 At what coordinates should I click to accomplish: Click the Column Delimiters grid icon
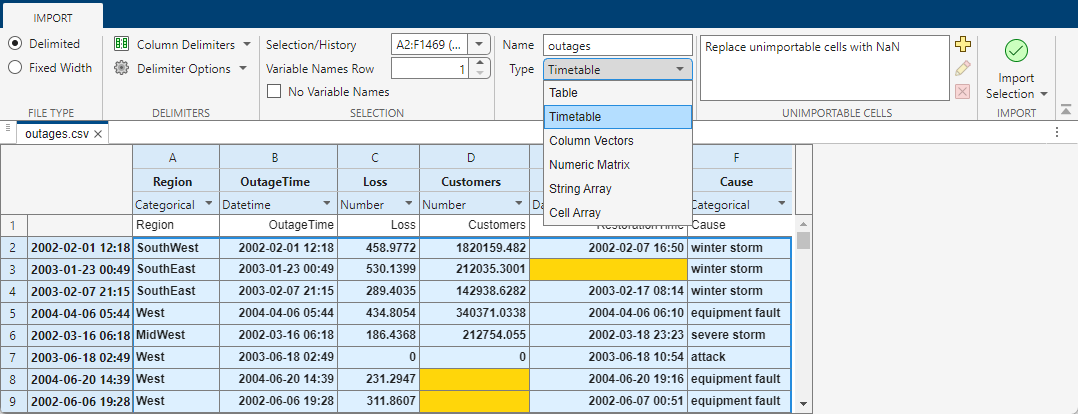[x=122, y=44]
